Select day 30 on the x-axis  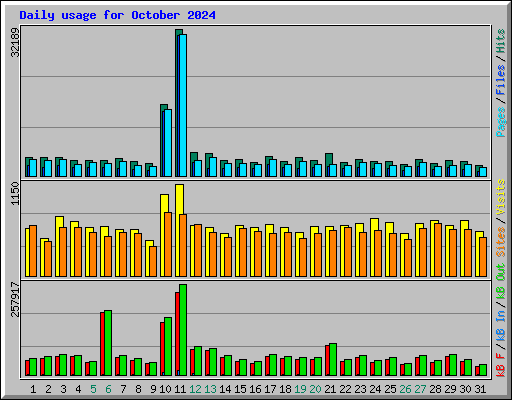(465, 389)
